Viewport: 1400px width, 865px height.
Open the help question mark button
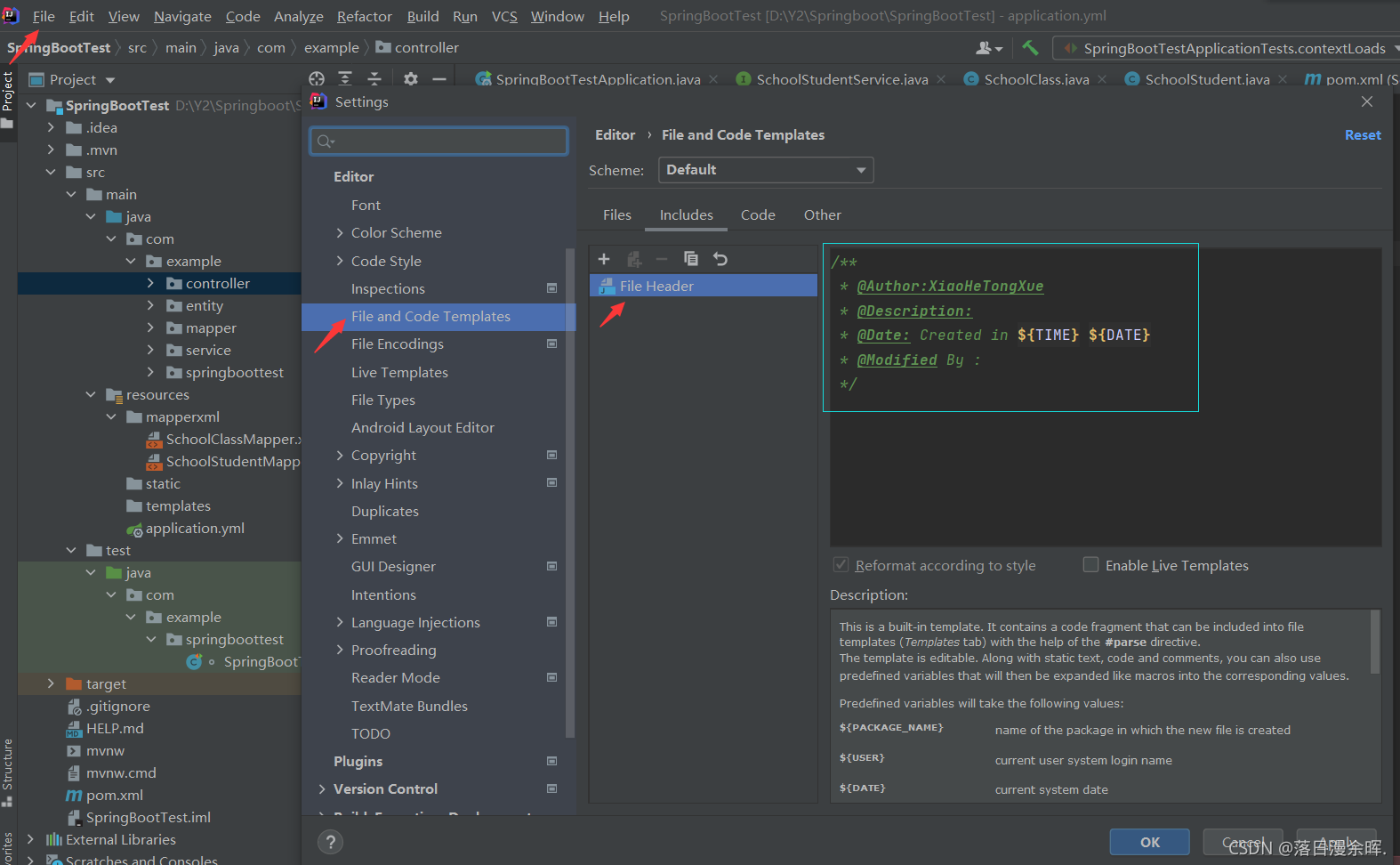click(x=330, y=842)
